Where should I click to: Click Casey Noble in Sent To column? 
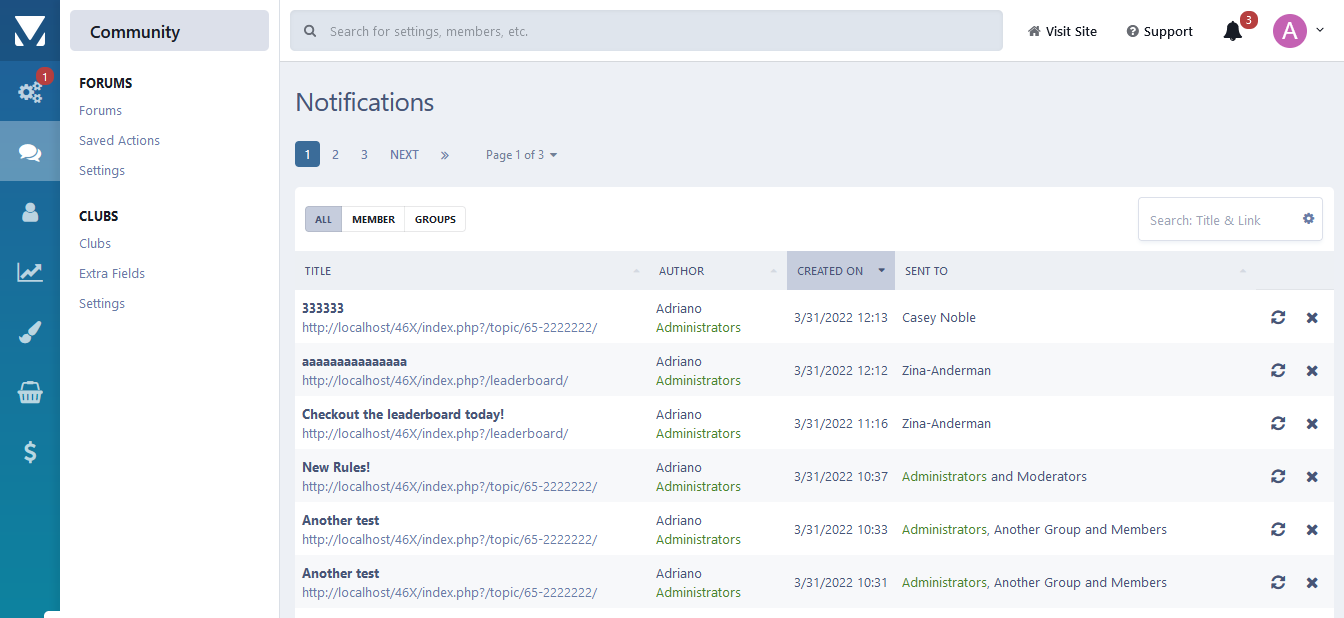(x=939, y=318)
